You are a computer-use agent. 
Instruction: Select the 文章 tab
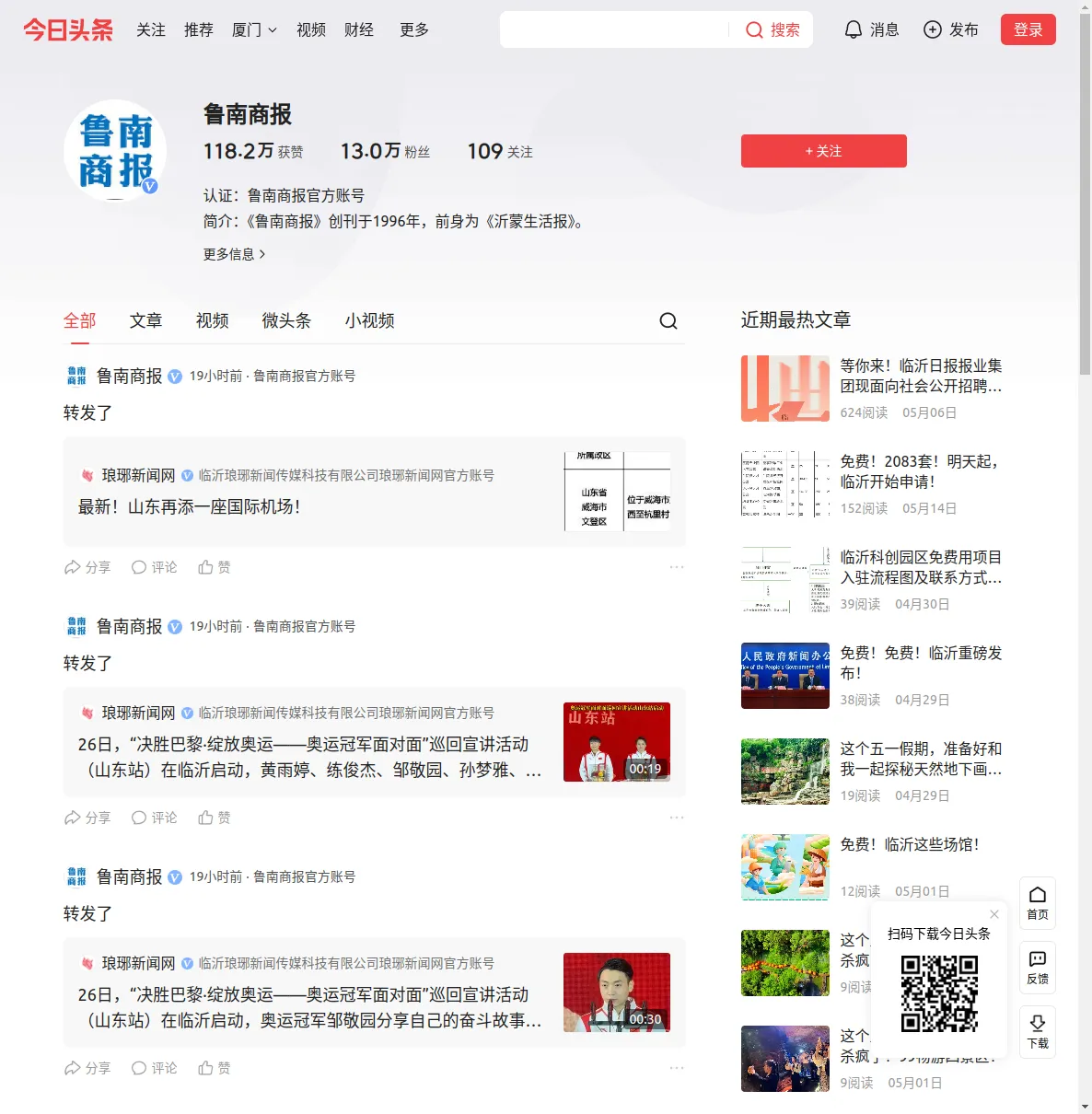coord(146,320)
